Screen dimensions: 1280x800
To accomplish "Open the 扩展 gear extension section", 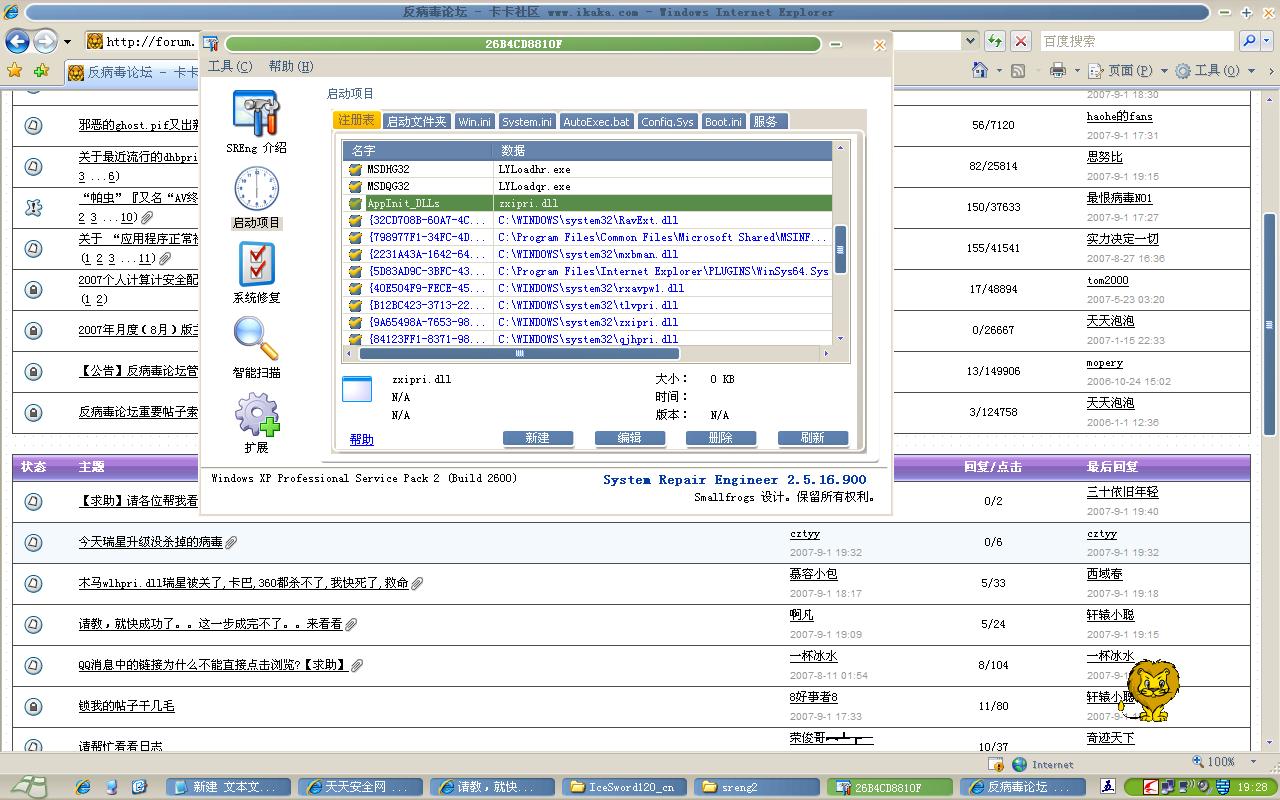I will (x=256, y=422).
